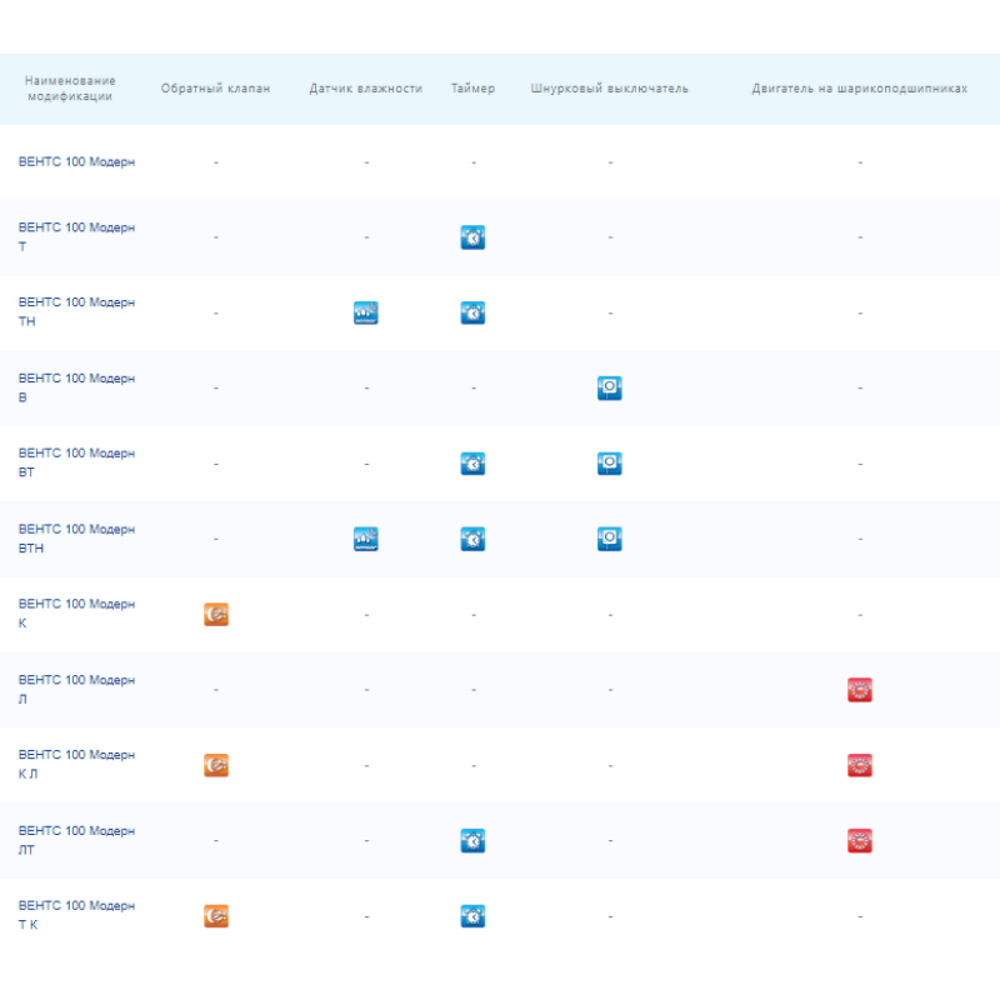Open ВЕНТС 100 Модерн ВТ link
1000x1000 pixels.
[77, 462]
